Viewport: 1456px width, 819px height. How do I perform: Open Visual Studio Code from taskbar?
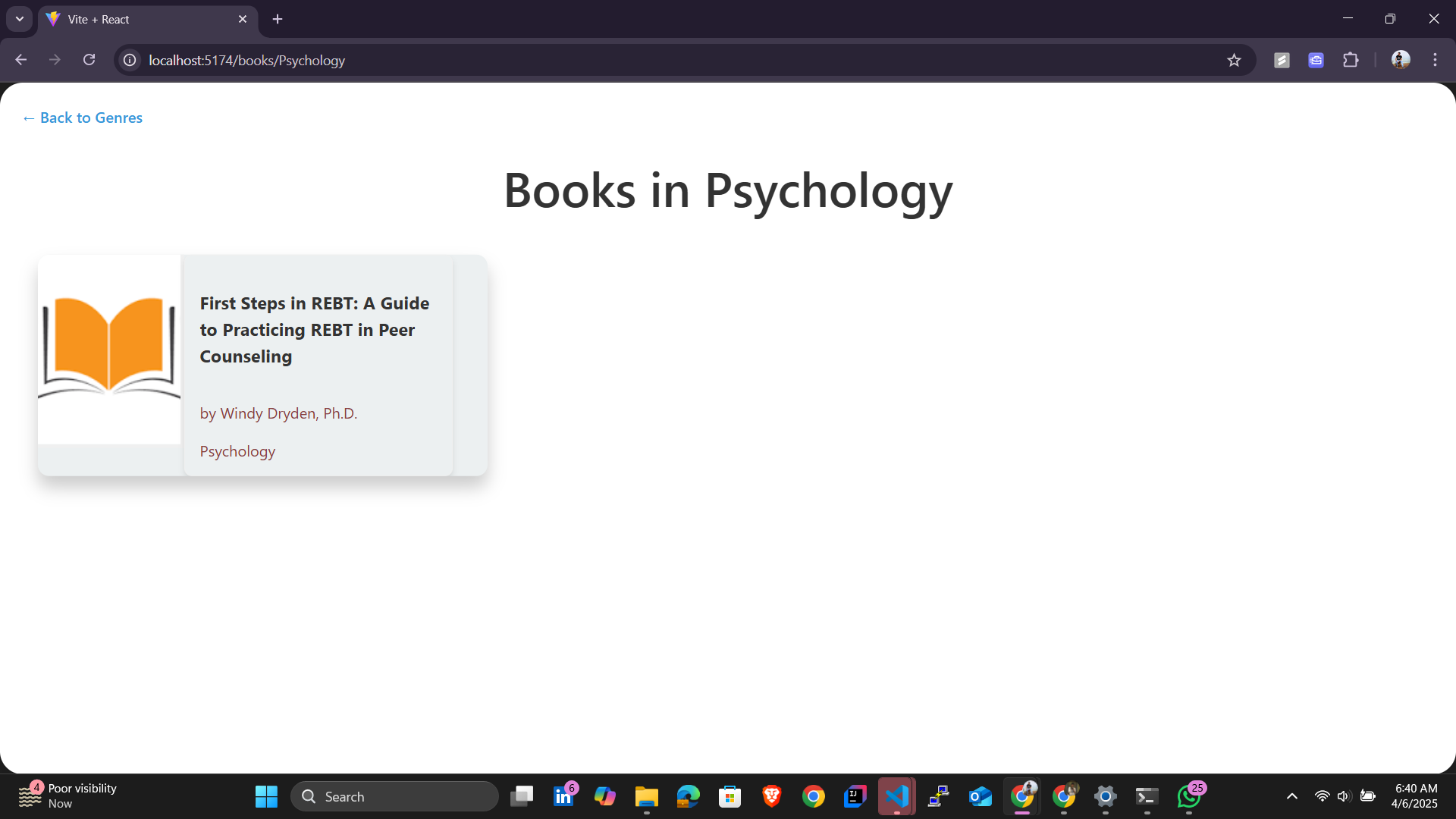896,796
